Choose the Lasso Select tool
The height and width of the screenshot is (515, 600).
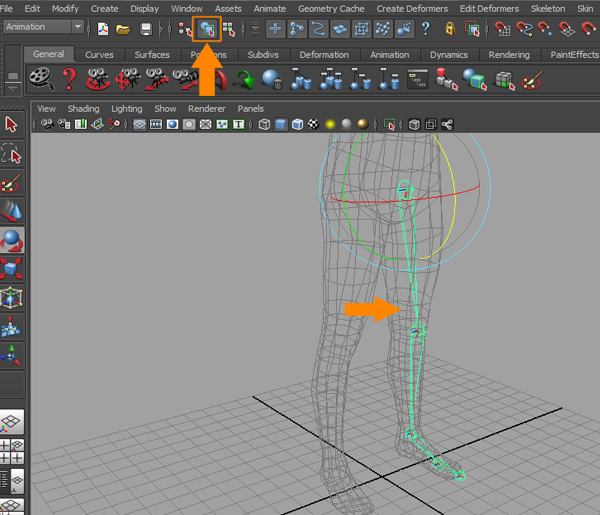pyautogui.click(x=11, y=153)
